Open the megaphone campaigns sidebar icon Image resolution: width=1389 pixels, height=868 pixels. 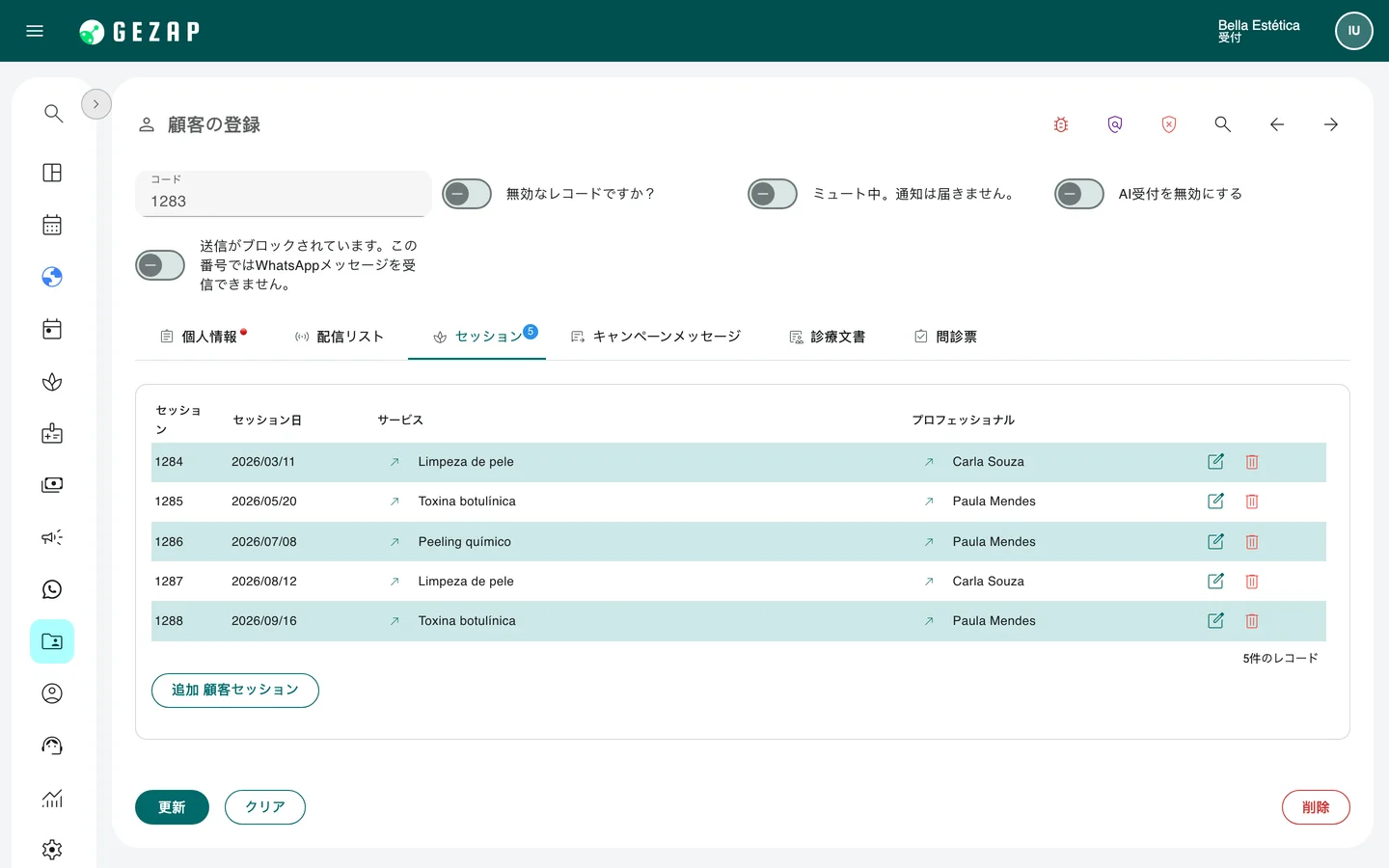[x=52, y=537]
